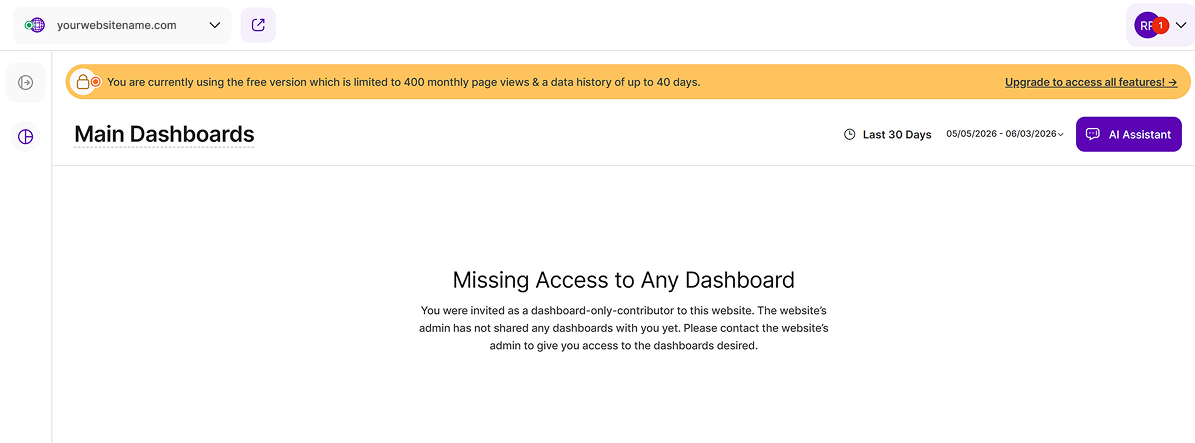Click the lock icon in the banner
Image resolution: width=1195 pixels, height=443 pixels.
[x=82, y=82]
